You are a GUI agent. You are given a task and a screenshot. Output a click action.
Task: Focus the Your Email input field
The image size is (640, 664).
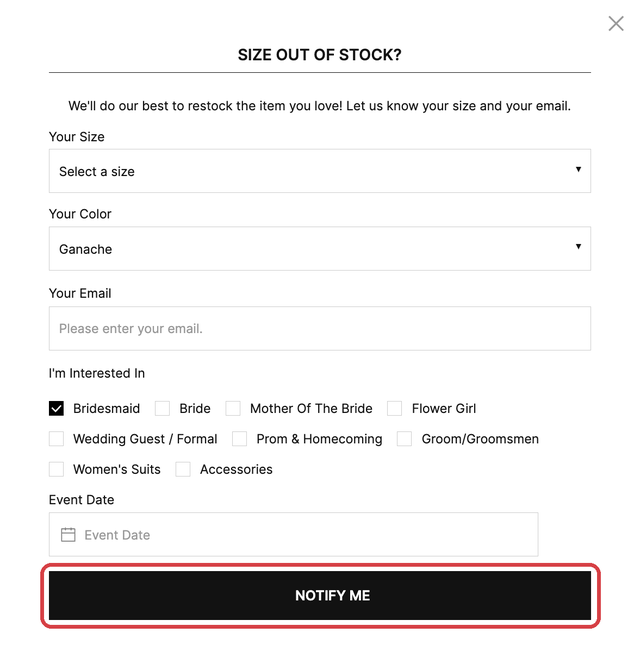[x=320, y=329]
